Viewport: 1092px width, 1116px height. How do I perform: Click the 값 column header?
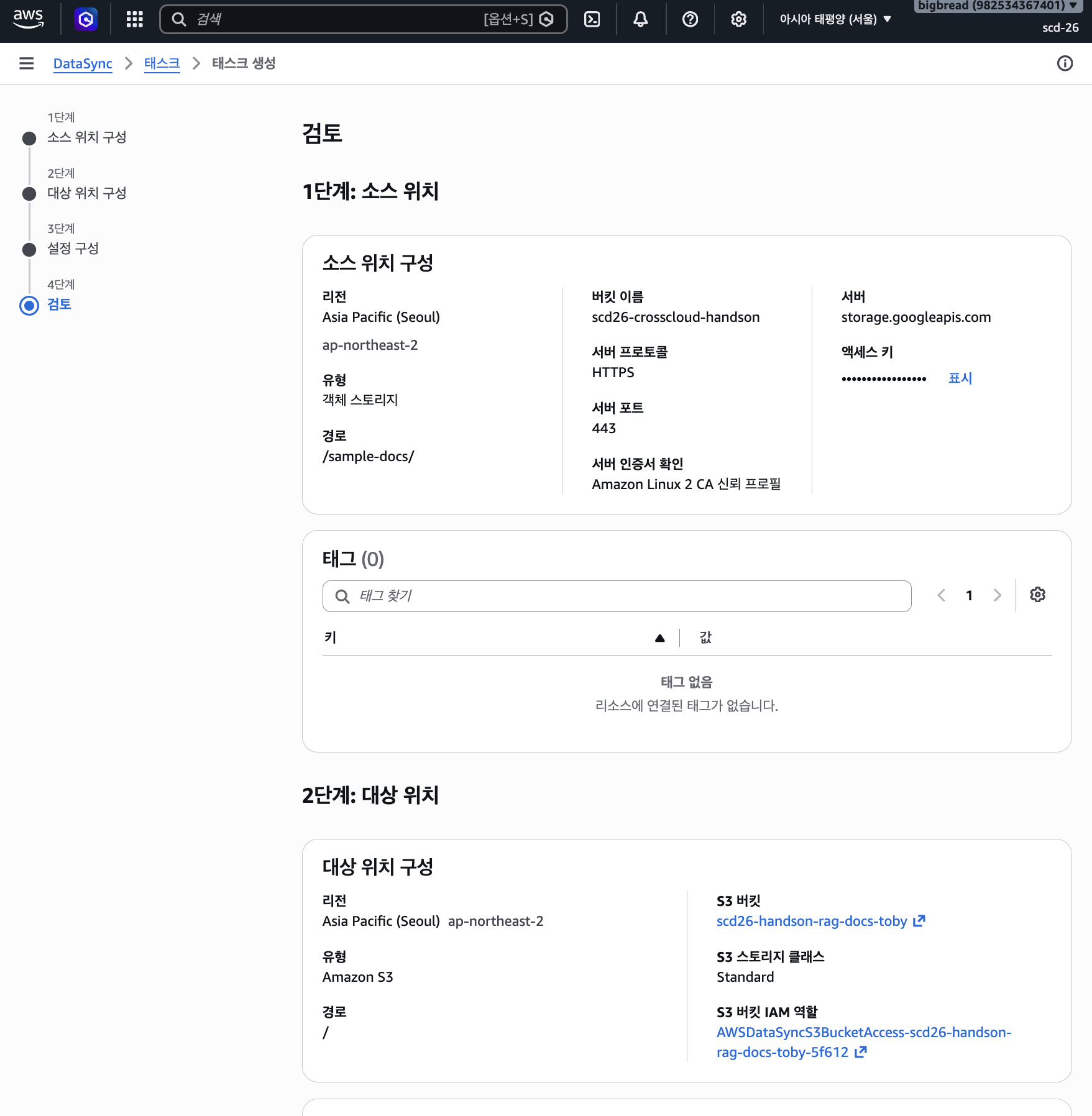coord(705,638)
